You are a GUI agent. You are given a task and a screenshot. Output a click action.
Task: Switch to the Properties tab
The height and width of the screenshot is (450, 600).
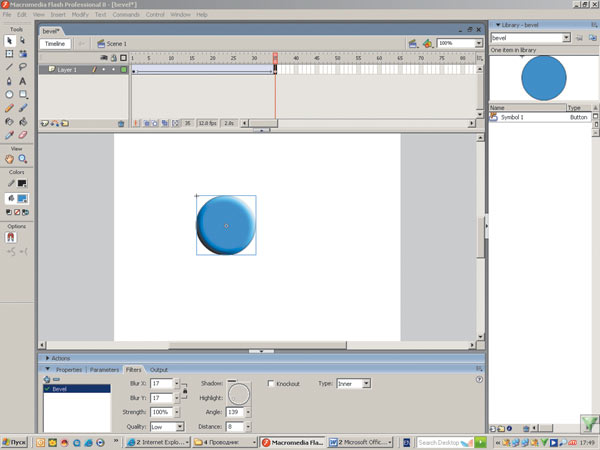click(x=68, y=369)
